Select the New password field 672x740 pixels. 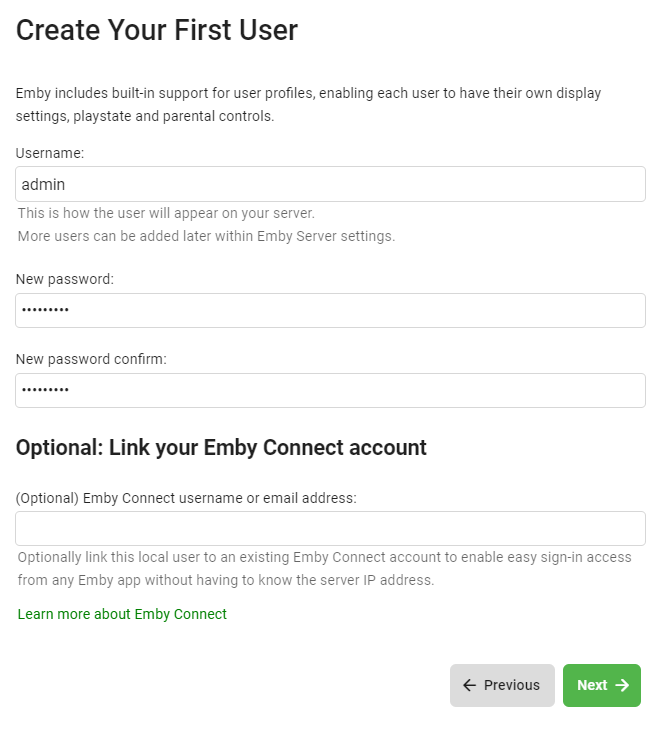click(x=330, y=311)
